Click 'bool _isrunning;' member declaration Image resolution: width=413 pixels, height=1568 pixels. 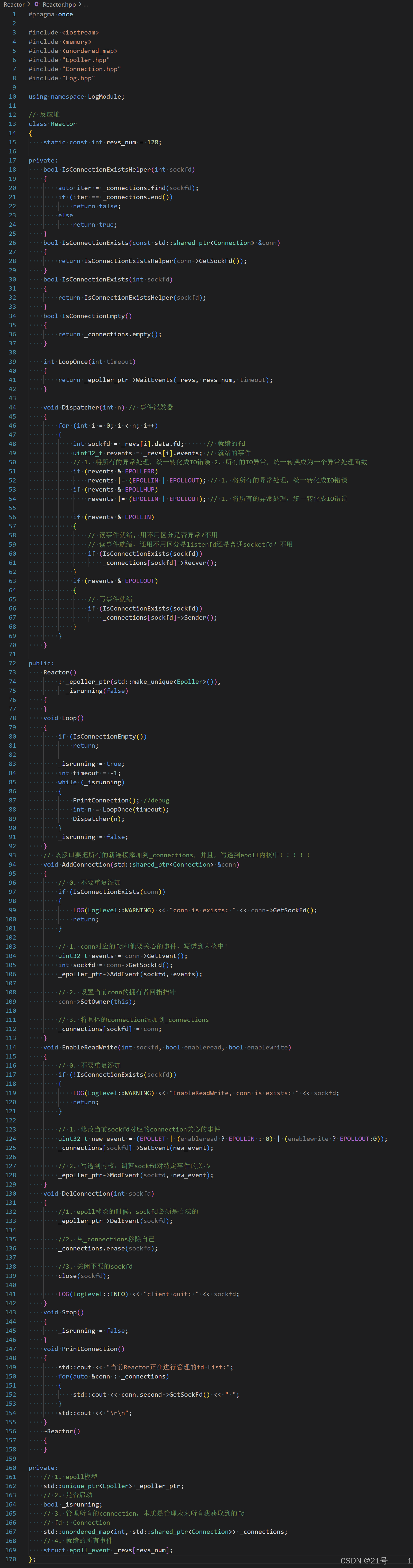coord(72,1504)
